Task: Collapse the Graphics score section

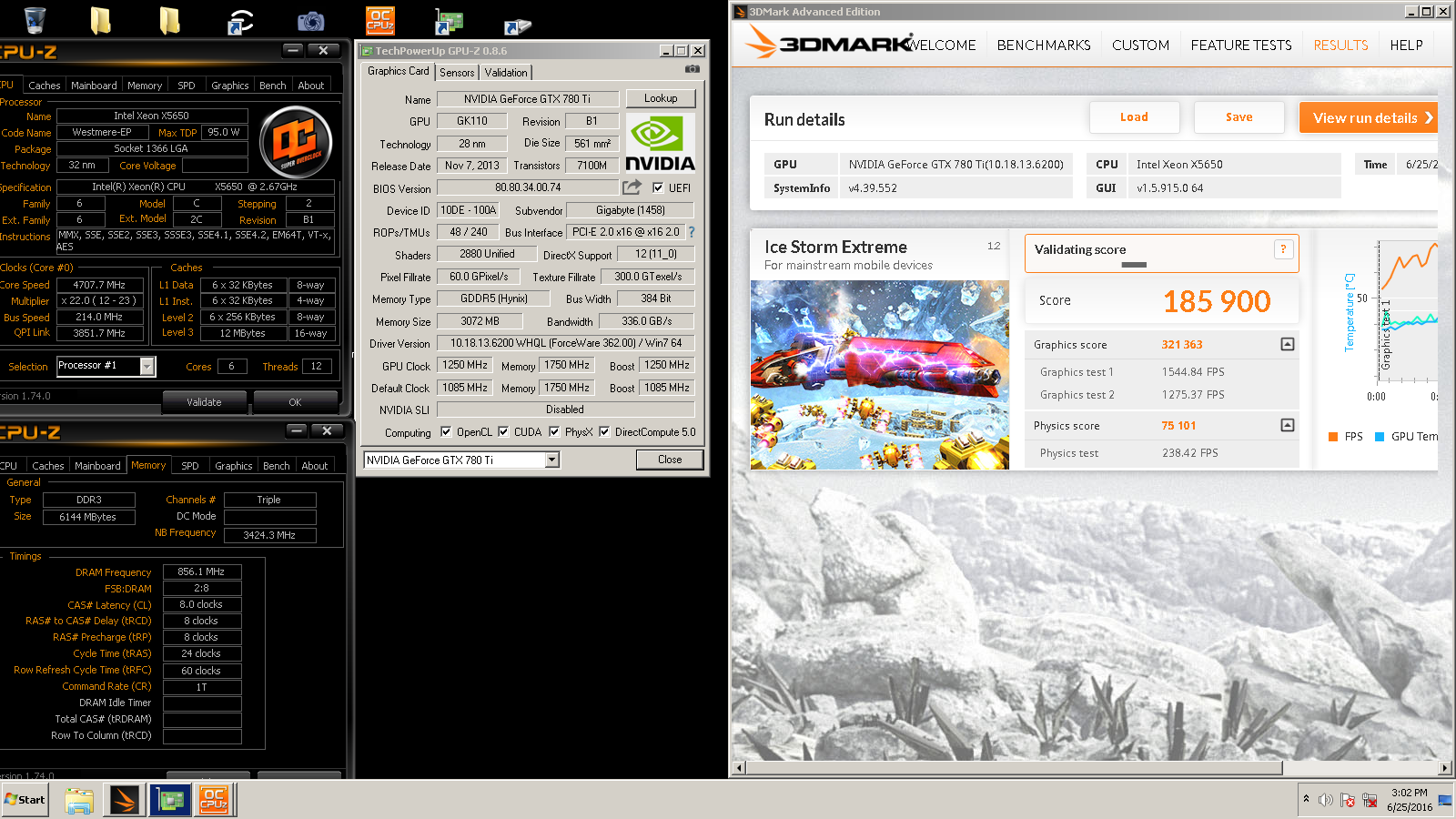Action: pos(1288,344)
